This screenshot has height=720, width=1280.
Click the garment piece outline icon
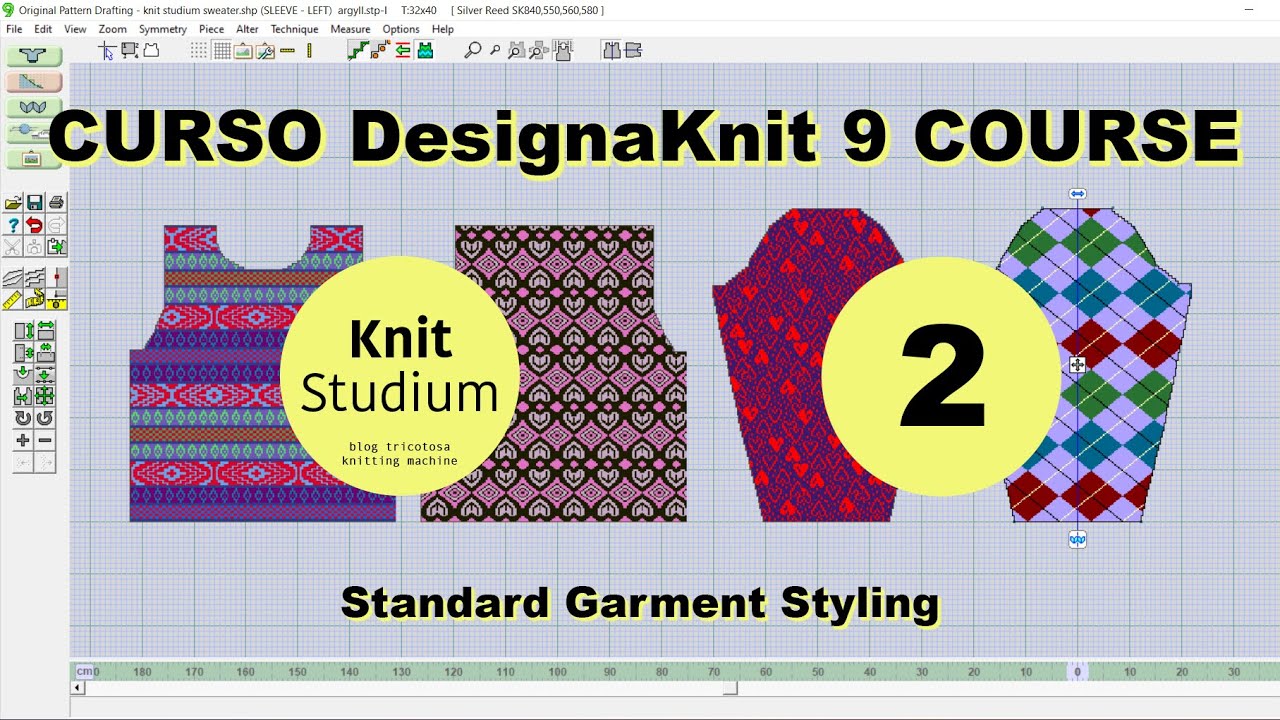coord(151,50)
